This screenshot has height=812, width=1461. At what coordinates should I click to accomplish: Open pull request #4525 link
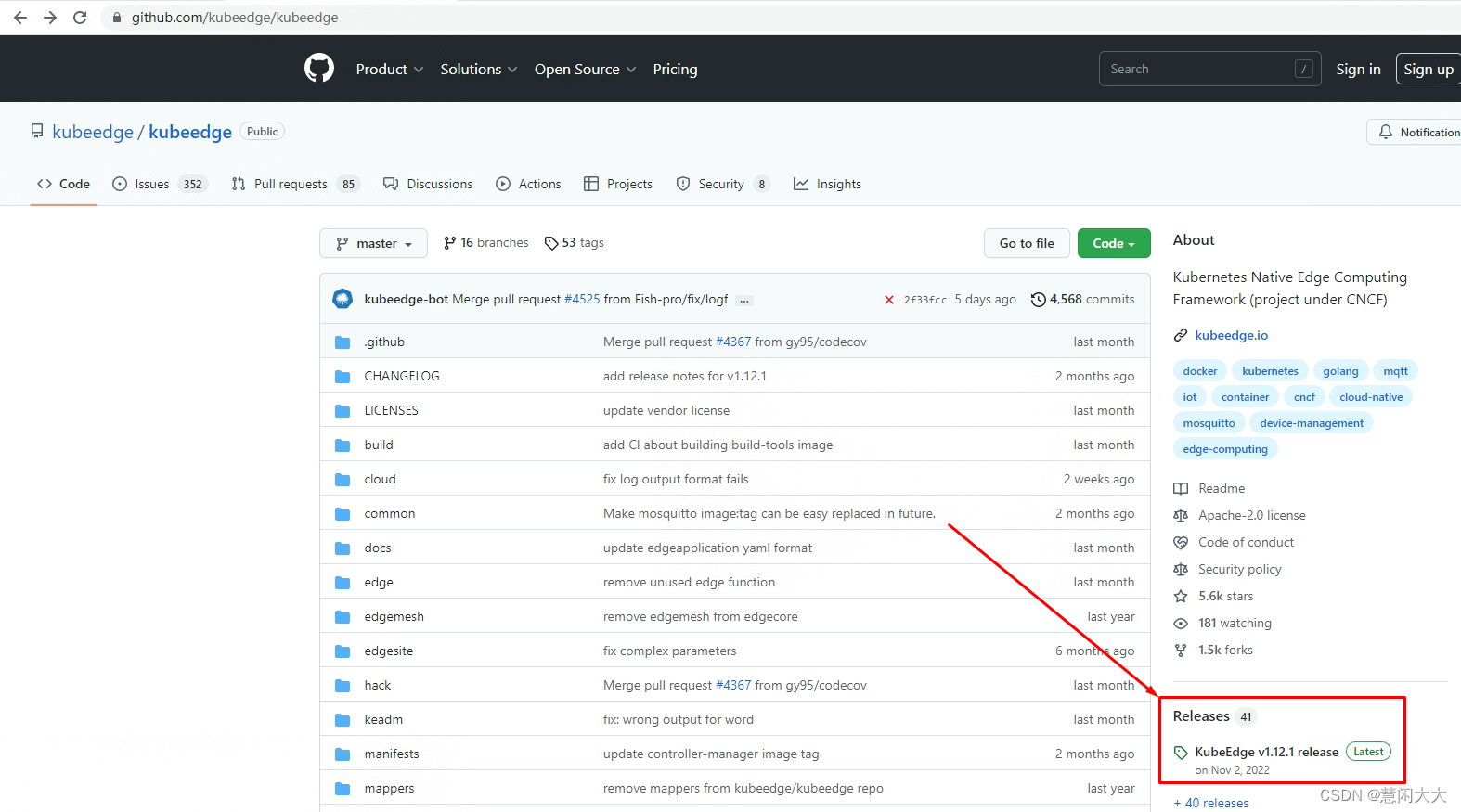click(x=582, y=299)
